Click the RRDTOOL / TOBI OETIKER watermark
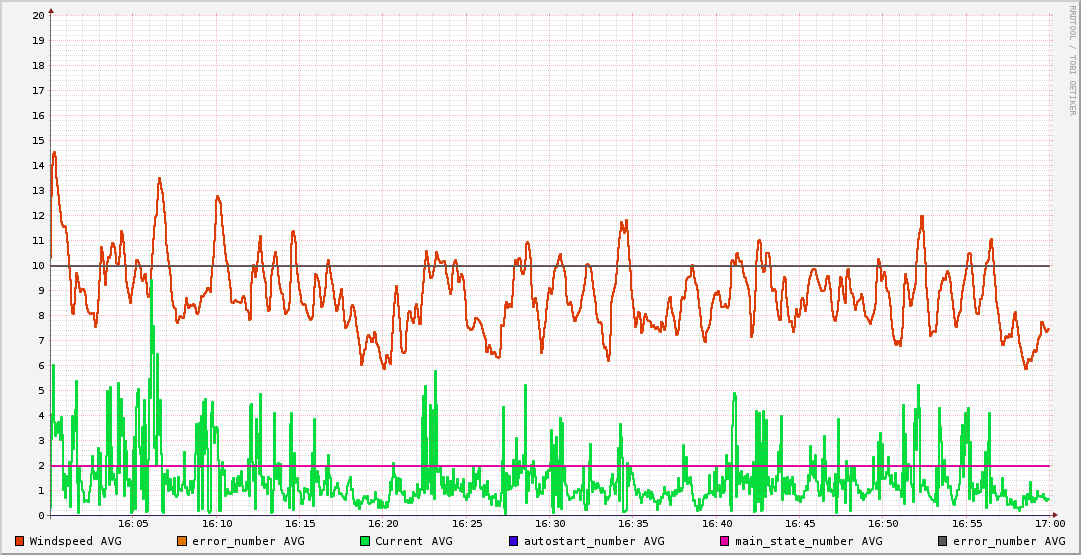 (1072, 60)
